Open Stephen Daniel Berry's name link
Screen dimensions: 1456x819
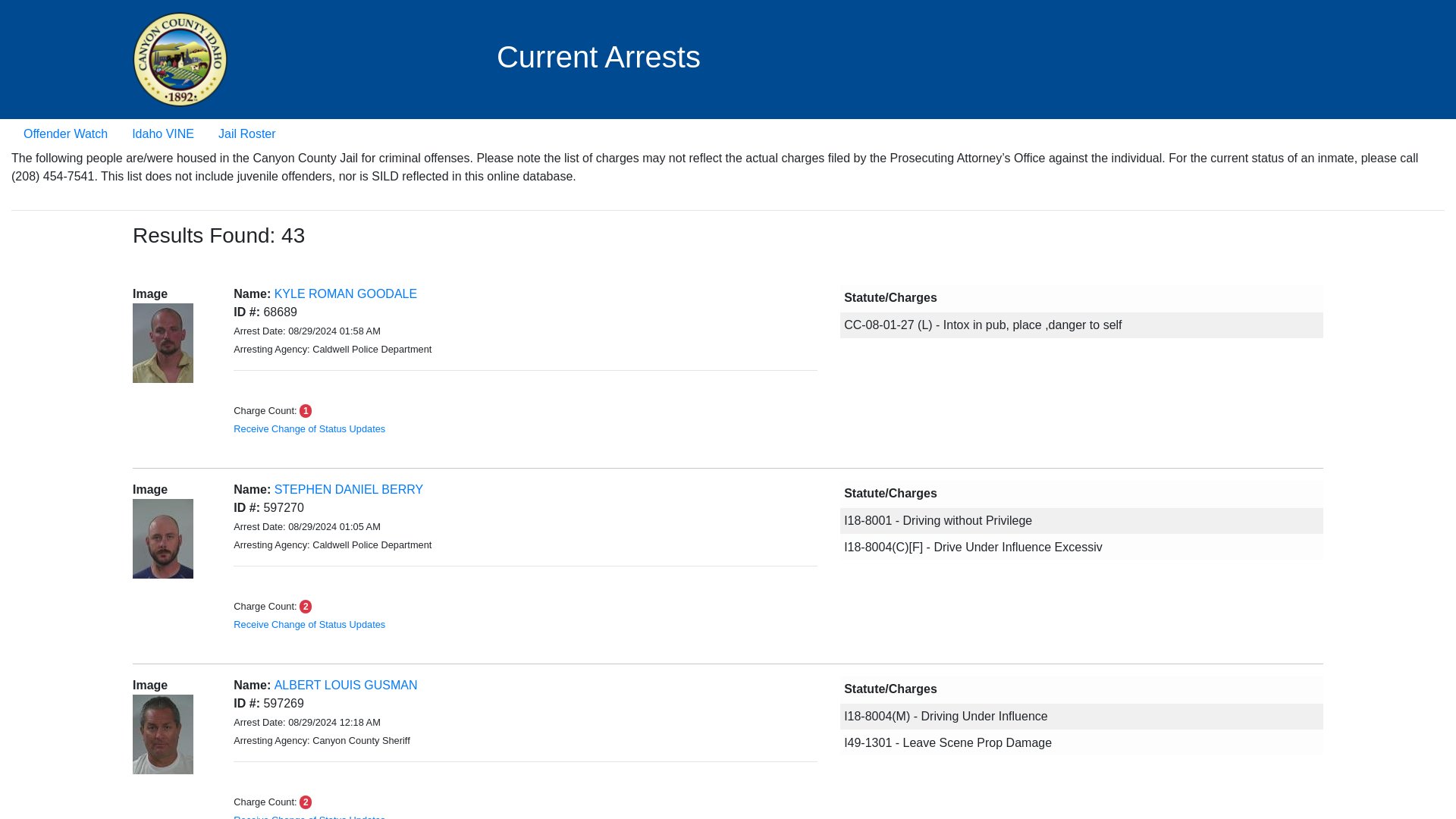point(348,490)
